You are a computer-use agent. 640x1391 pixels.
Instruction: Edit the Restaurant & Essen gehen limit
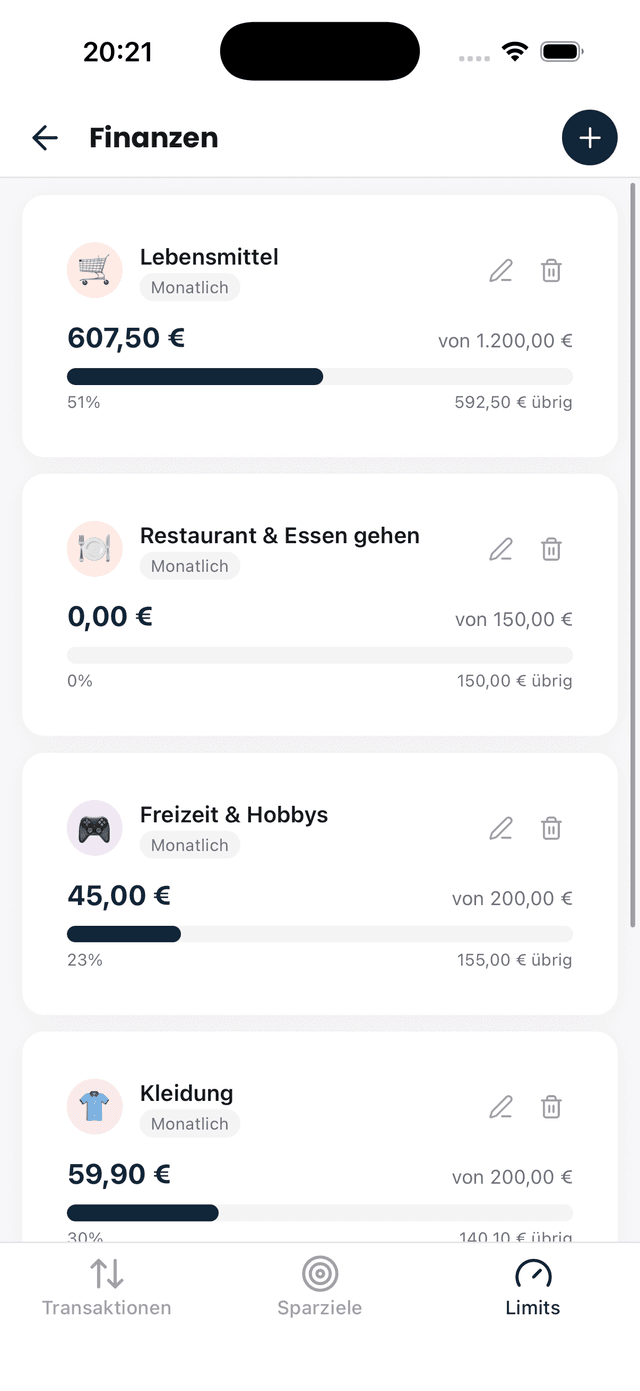pos(500,549)
